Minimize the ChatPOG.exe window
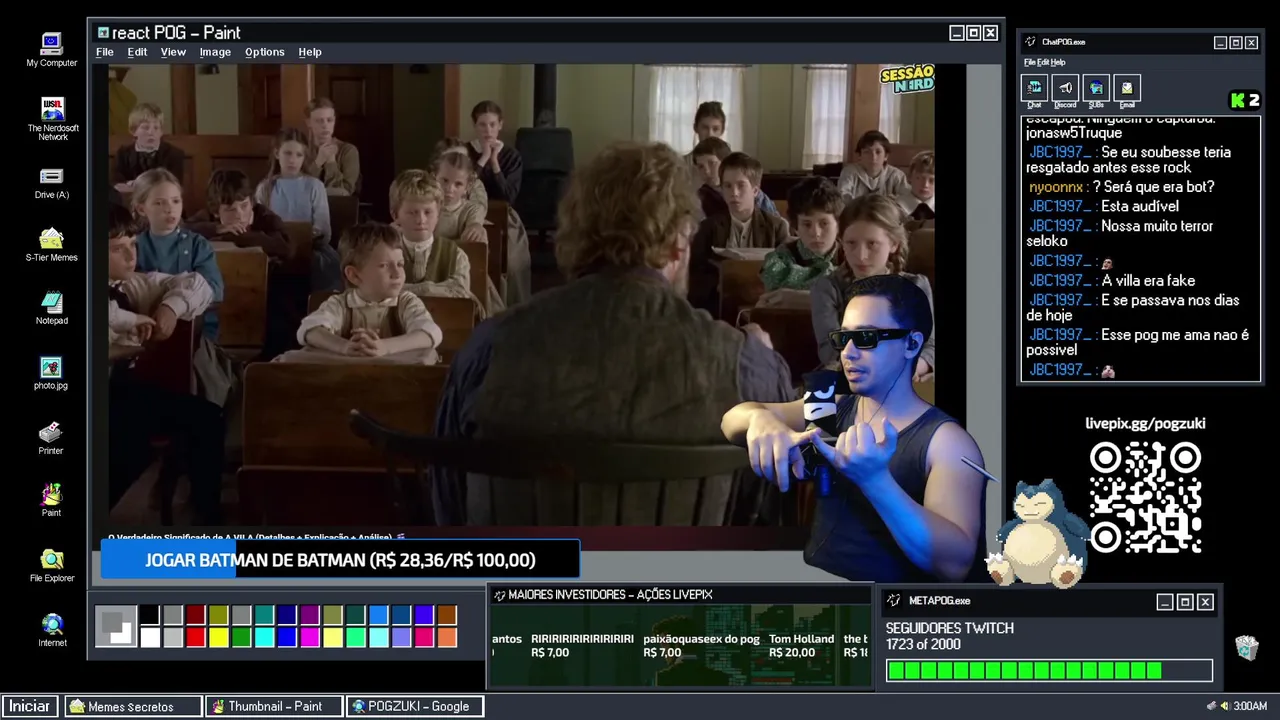Viewport: 1280px width, 720px height. point(1220,43)
